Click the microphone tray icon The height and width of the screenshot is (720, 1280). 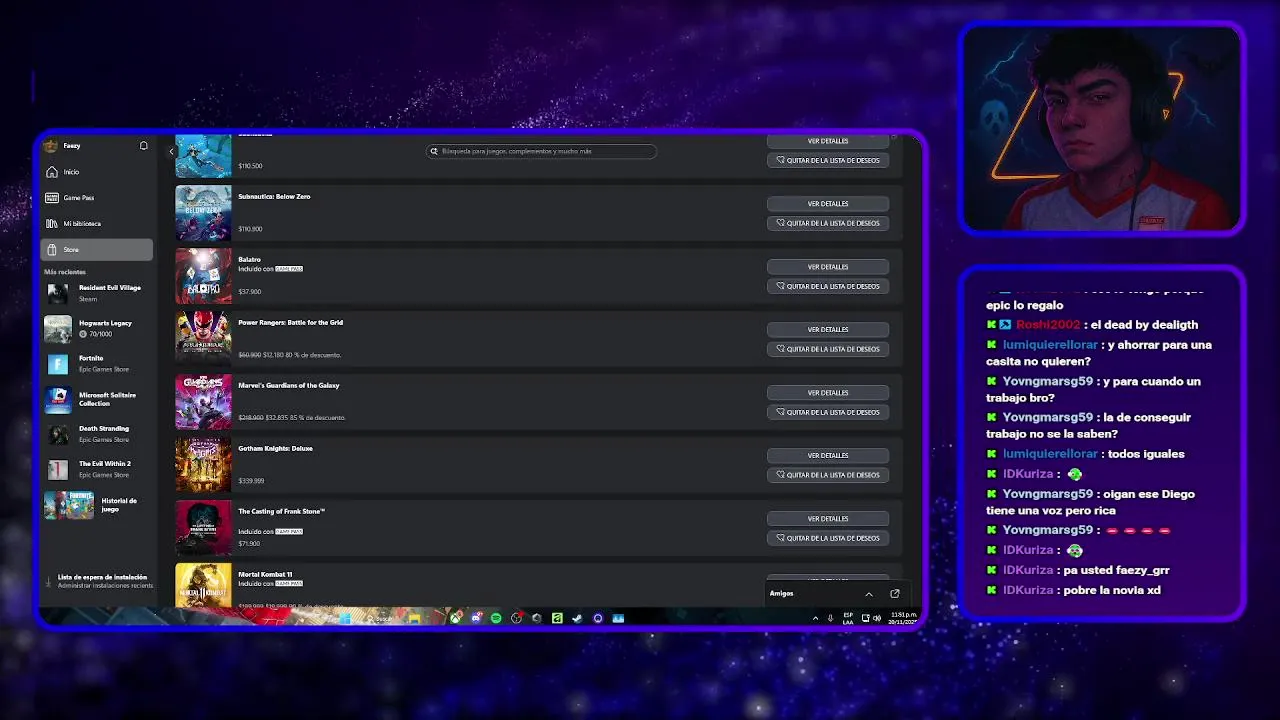(x=830, y=619)
